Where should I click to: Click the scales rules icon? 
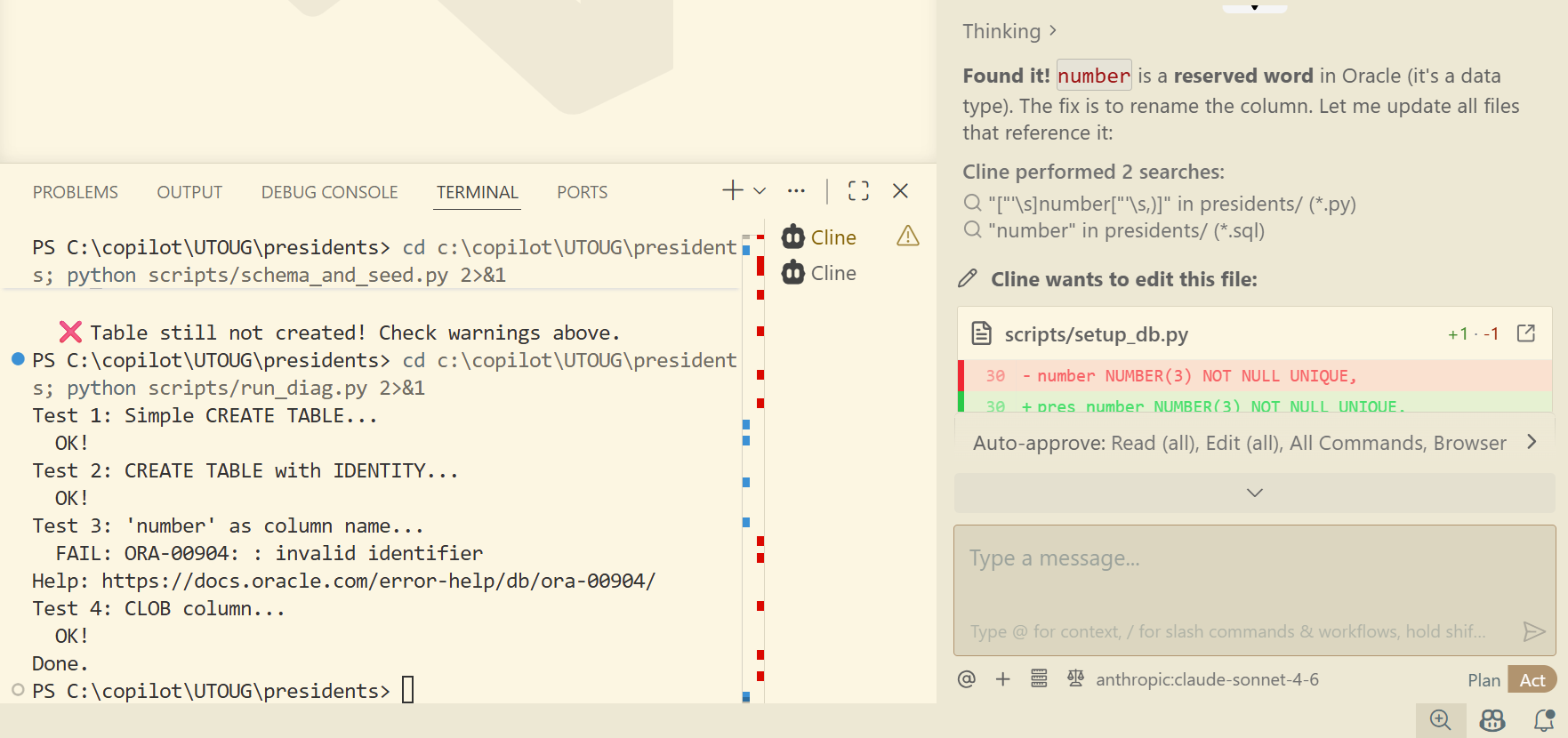click(x=1075, y=679)
